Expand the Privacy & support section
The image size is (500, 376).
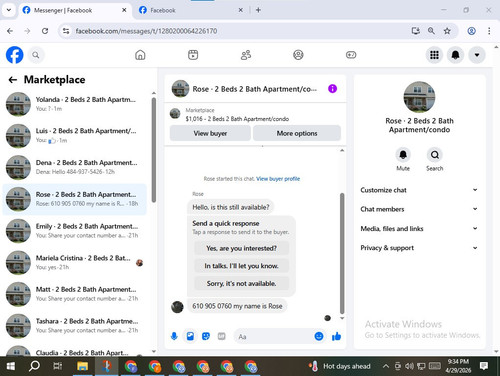tap(419, 248)
